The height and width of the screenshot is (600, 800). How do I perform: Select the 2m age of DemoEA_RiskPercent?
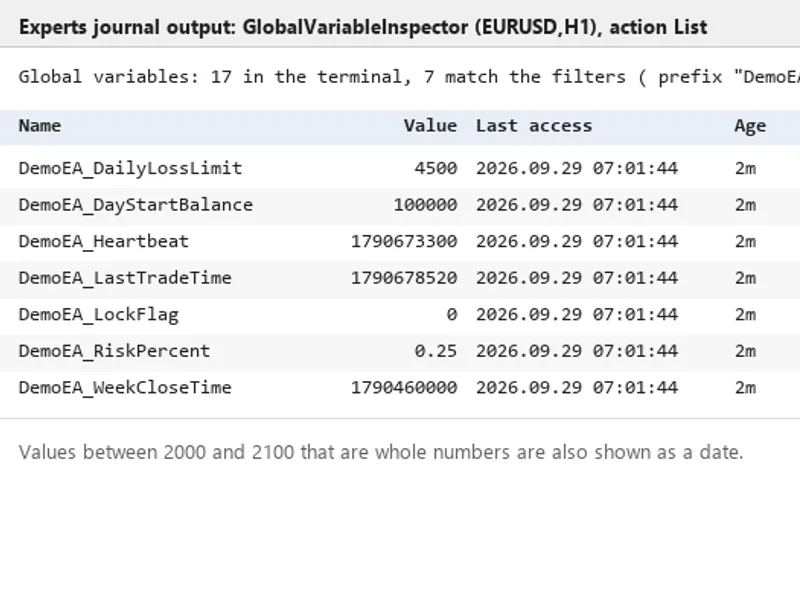coord(745,352)
